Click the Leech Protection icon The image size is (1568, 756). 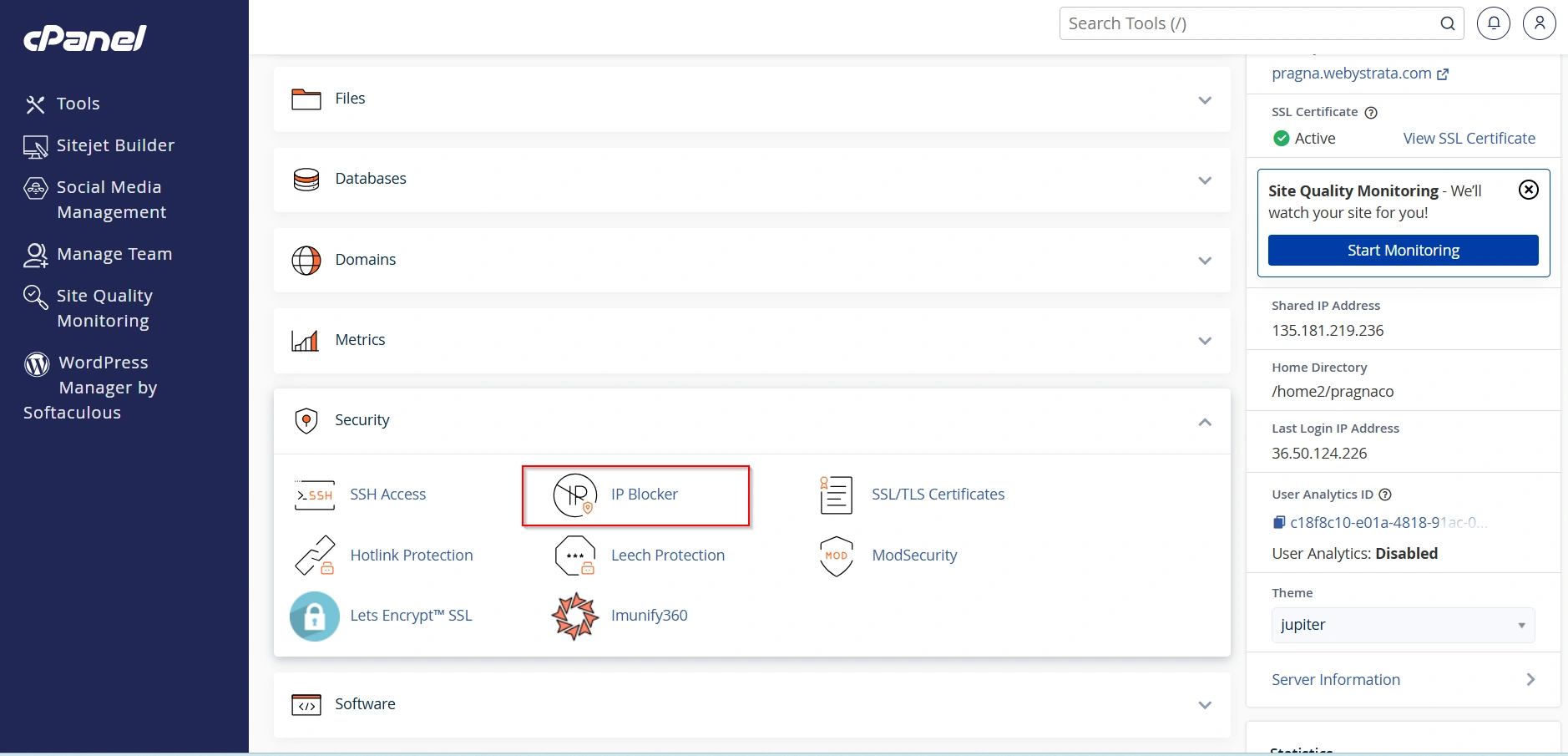point(575,556)
